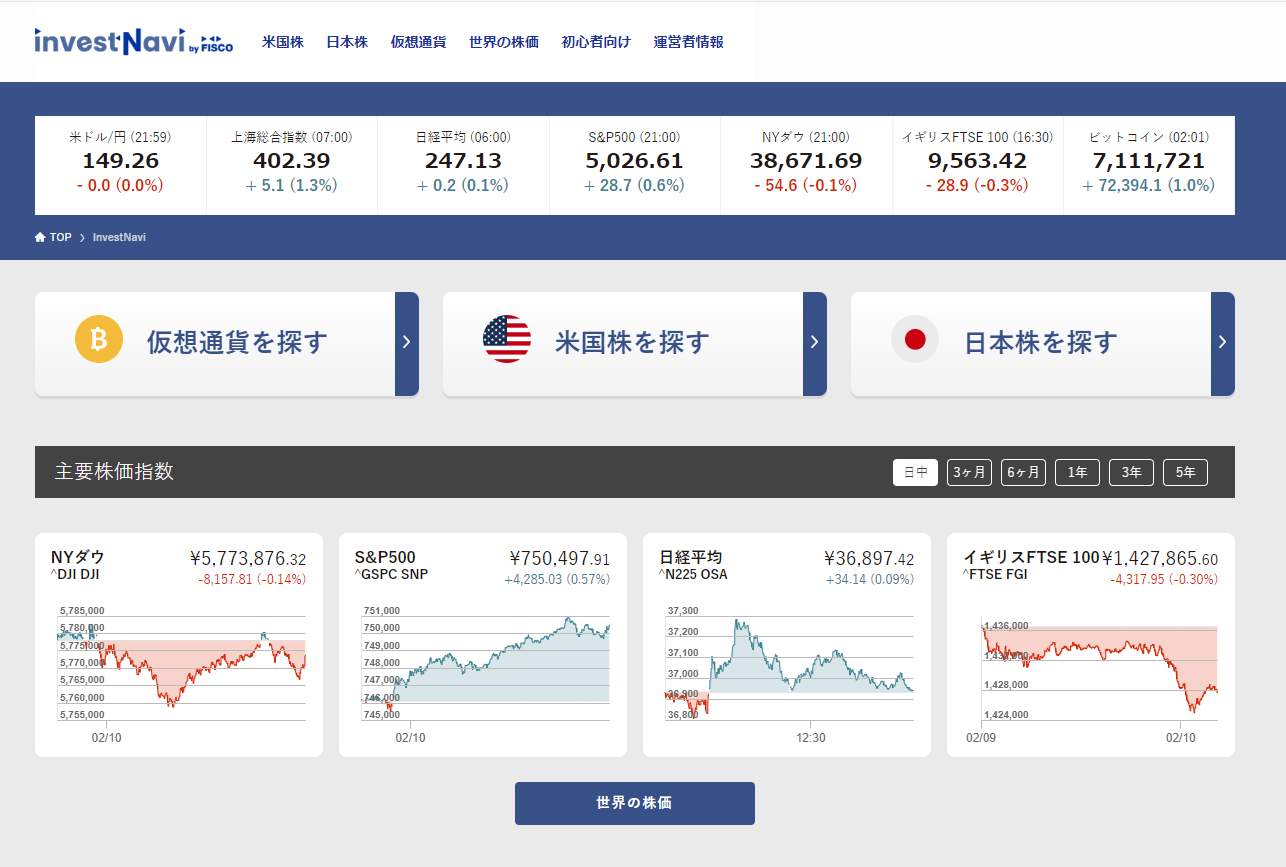
Task: Click the イギリスFTSE 100 card title
Action: [x=1031, y=558]
